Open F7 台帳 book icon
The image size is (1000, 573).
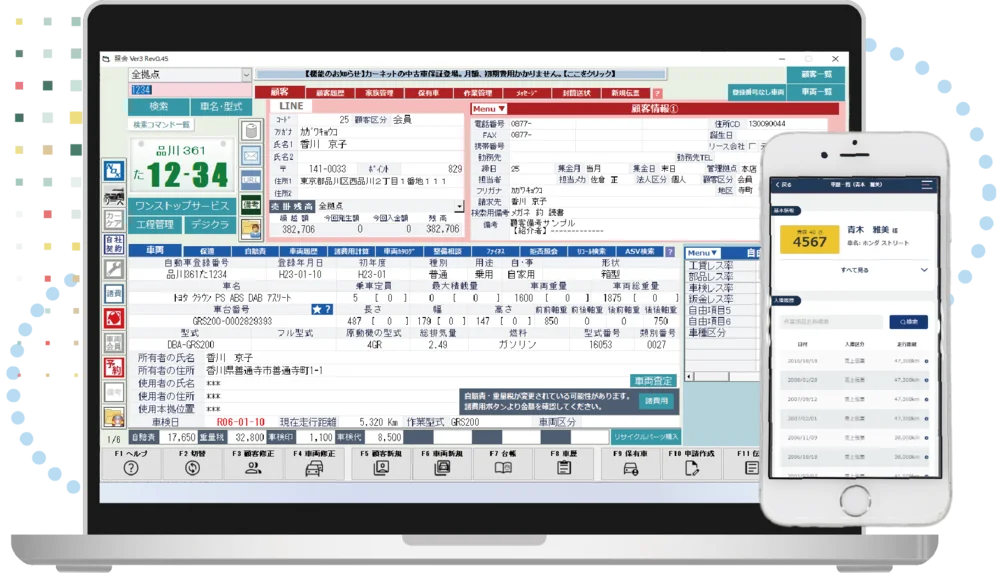[x=503, y=468]
